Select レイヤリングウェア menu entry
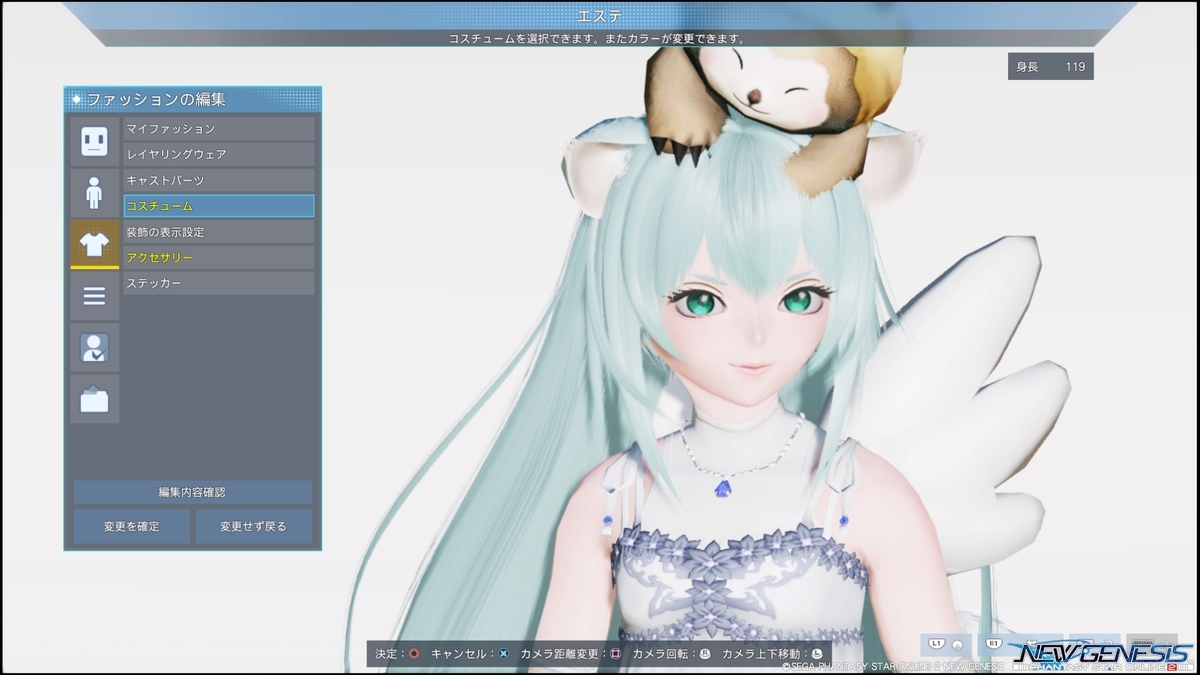 click(218, 155)
